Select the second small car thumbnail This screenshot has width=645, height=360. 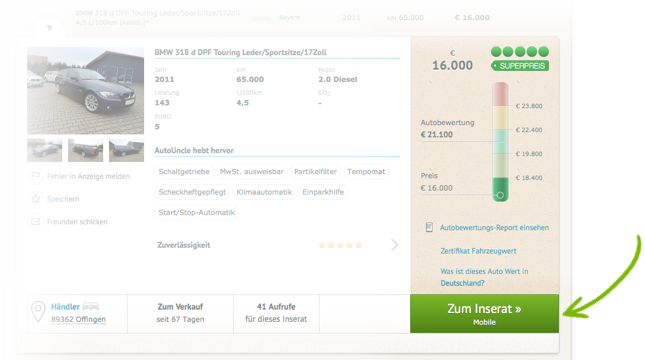click(86, 150)
